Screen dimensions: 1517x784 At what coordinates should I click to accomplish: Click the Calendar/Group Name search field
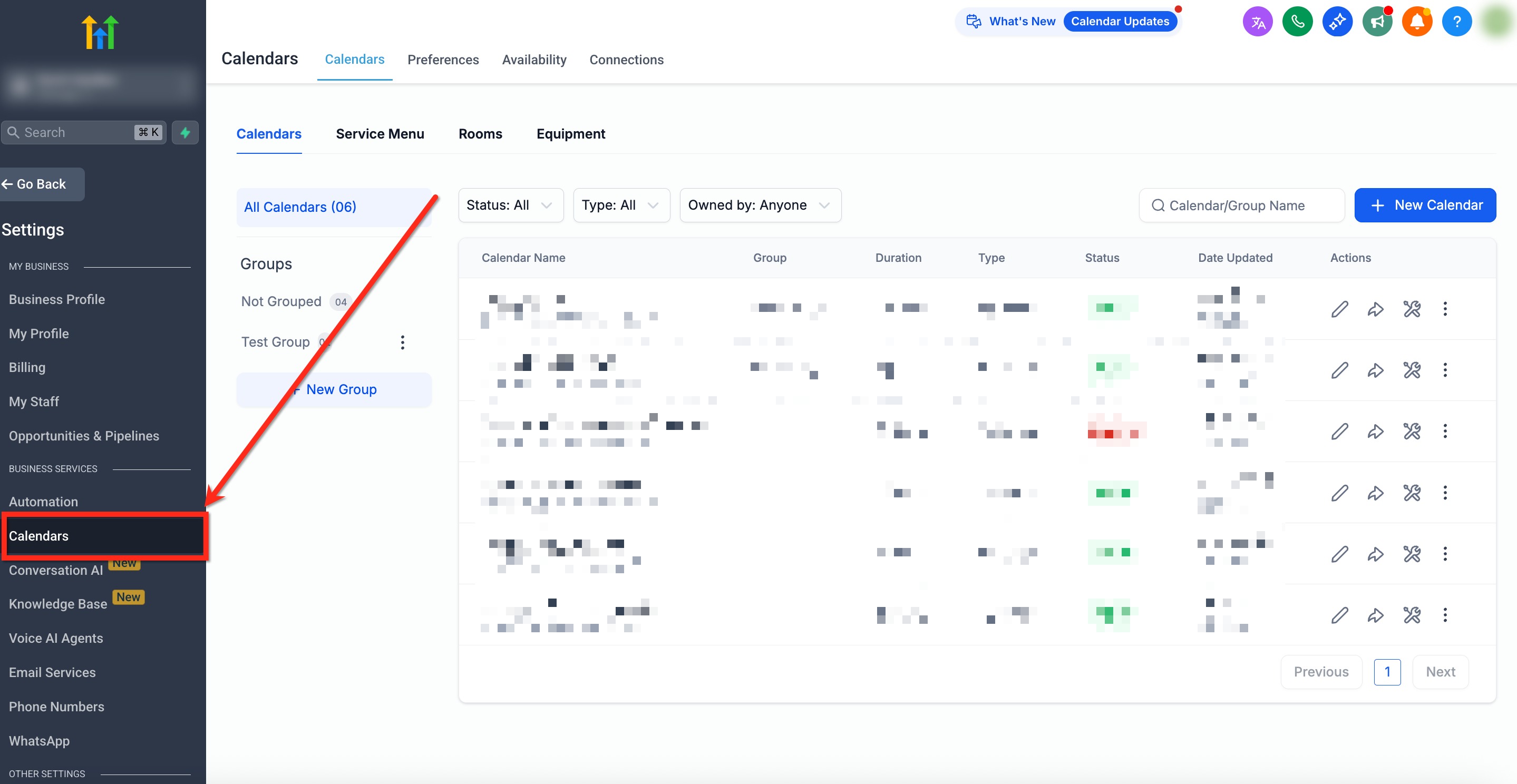[x=1242, y=205]
